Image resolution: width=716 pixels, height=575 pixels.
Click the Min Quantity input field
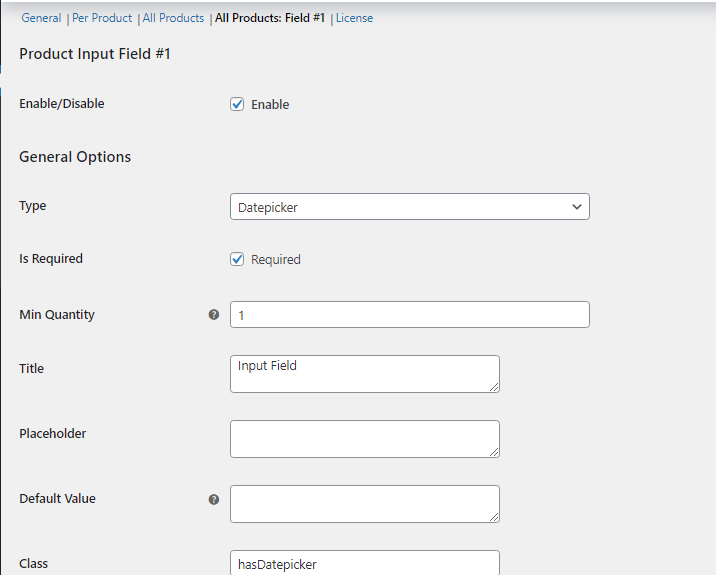tap(409, 315)
